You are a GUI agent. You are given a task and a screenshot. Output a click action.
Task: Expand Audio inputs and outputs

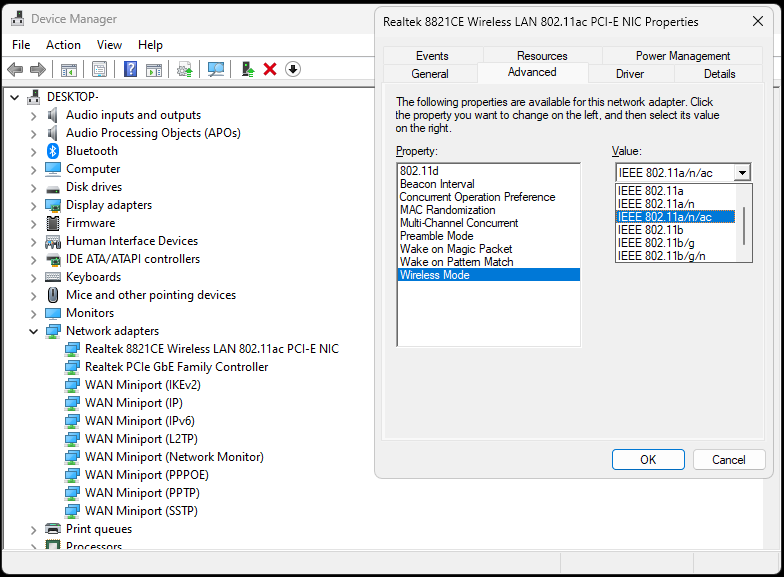click(34, 116)
